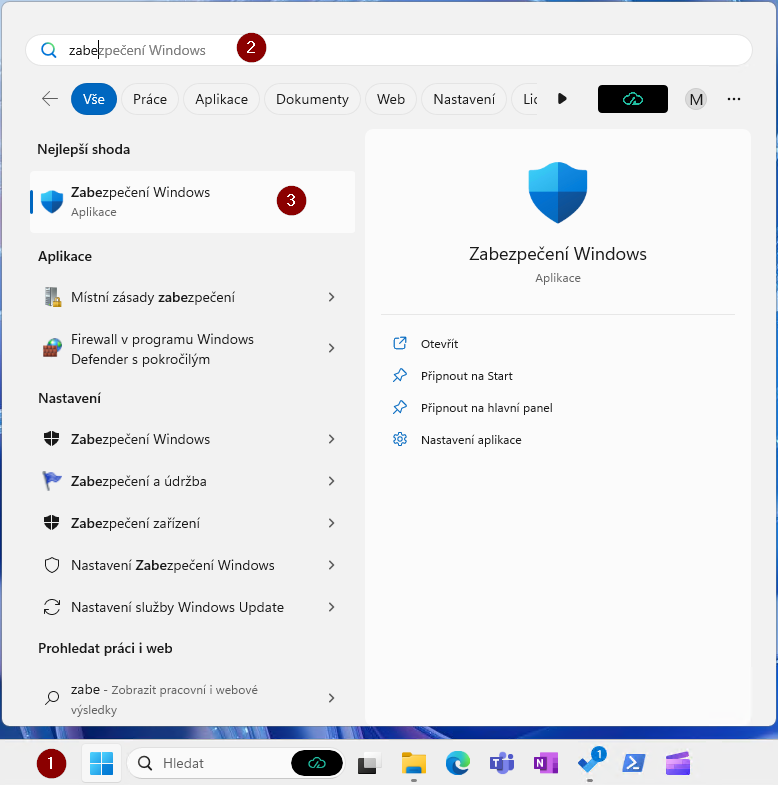Open the M user account avatar
The width and height of the screenshot is (778, 785).
(x=696, y=99)
